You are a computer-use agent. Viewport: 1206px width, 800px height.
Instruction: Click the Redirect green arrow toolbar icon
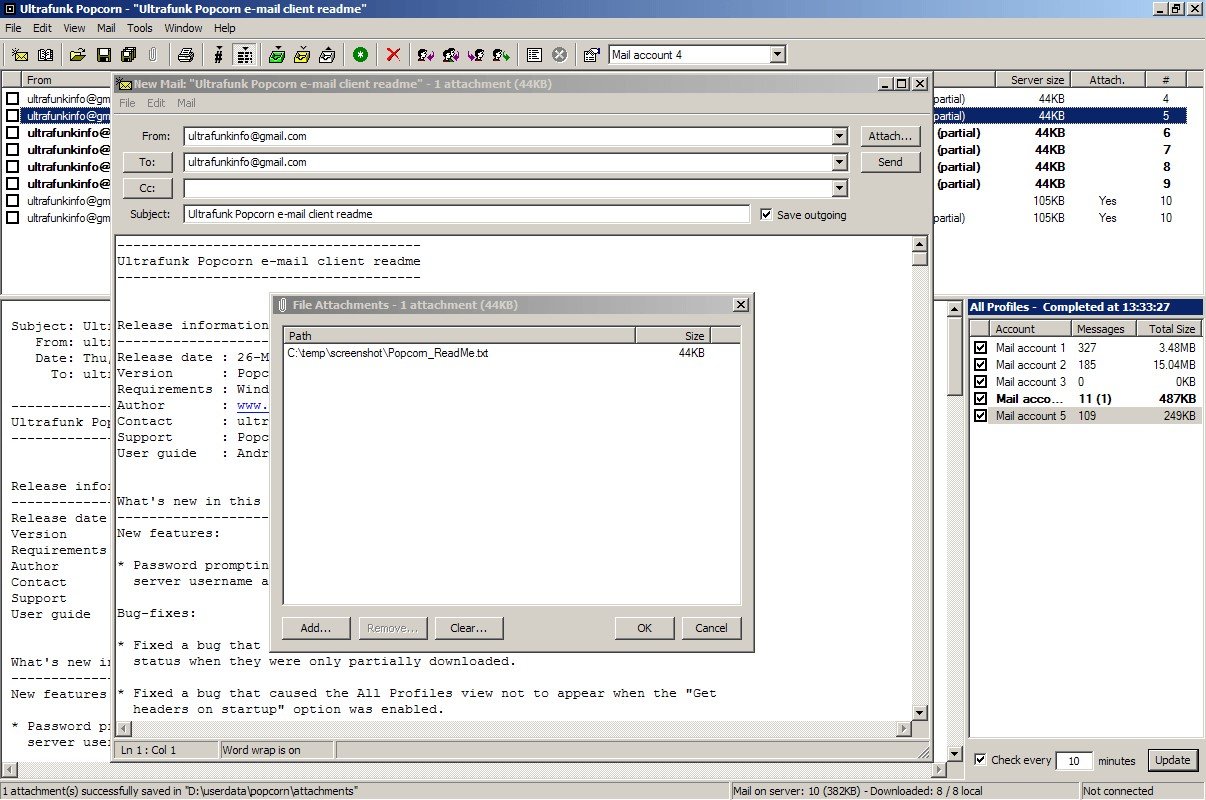(501, 55)
